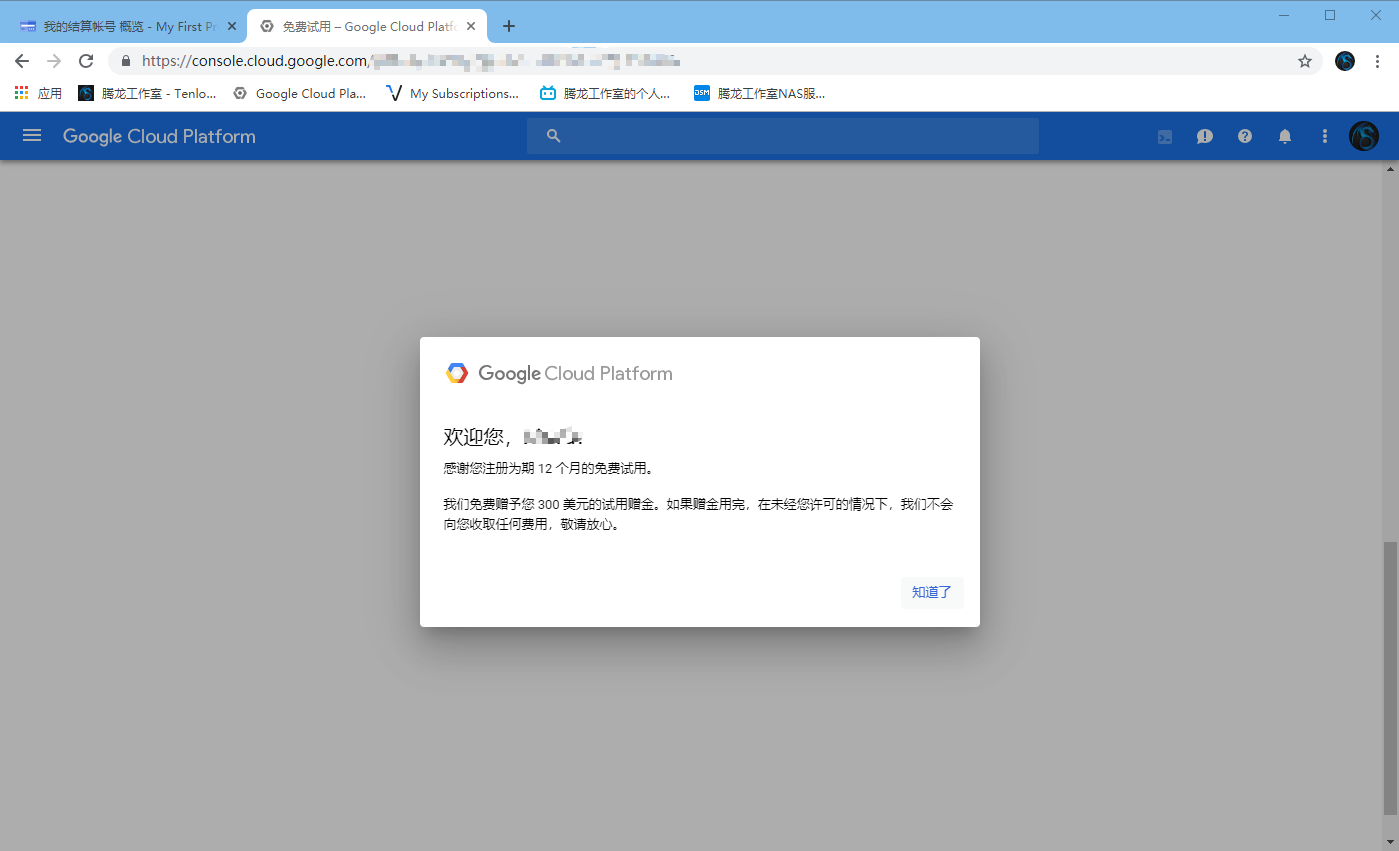Focus the console search box
1399x851 pixels.
pos(783,136)
